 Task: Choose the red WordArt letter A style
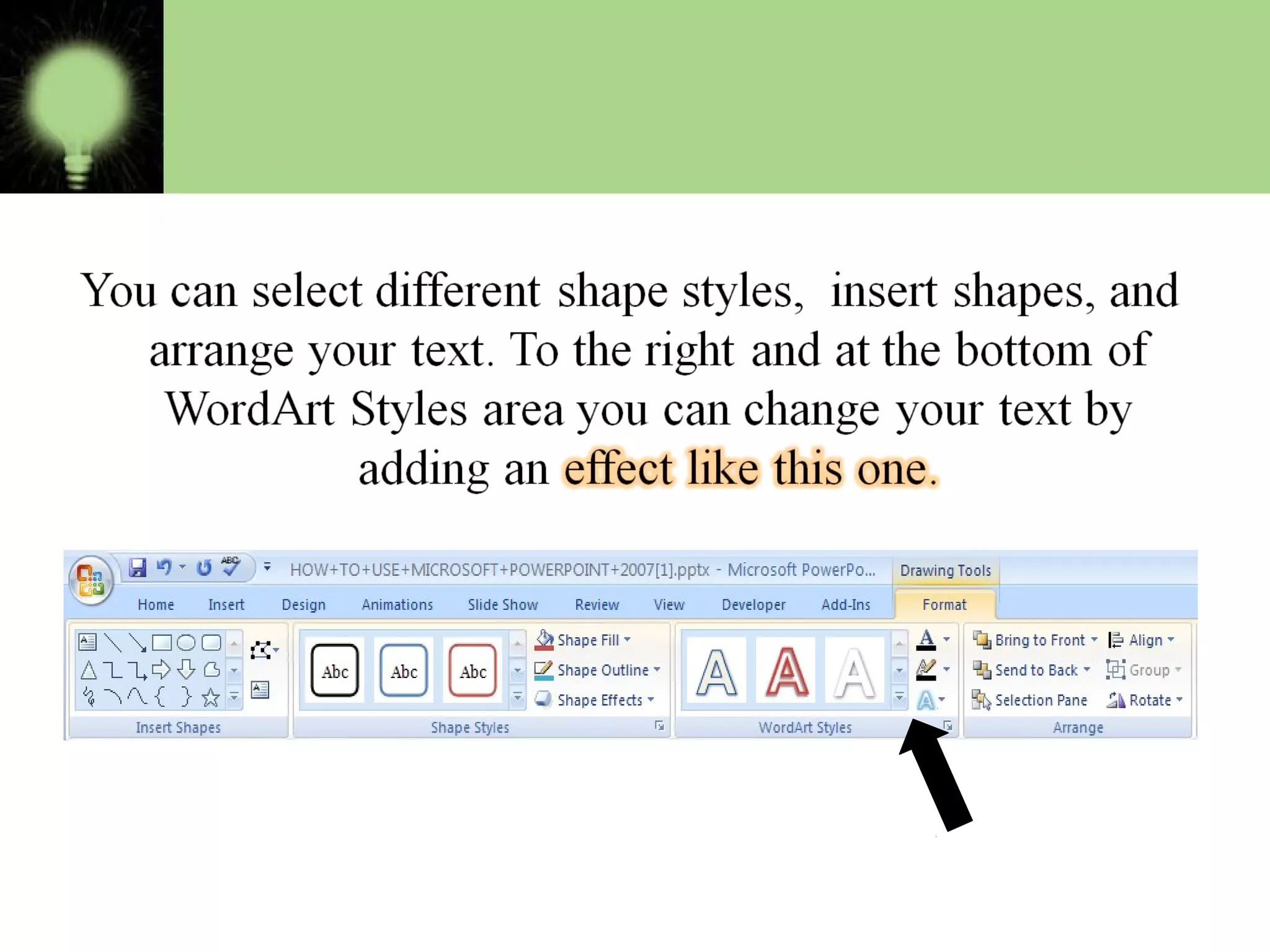point(786,672)
